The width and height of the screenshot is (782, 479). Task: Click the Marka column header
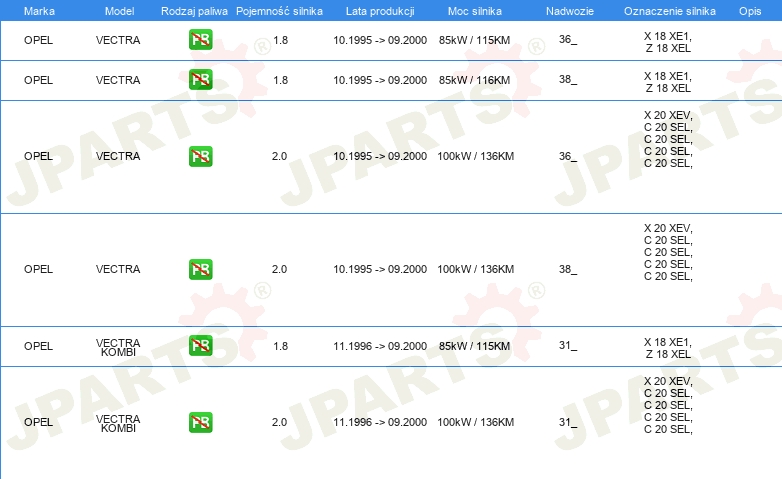click(39, 11)
